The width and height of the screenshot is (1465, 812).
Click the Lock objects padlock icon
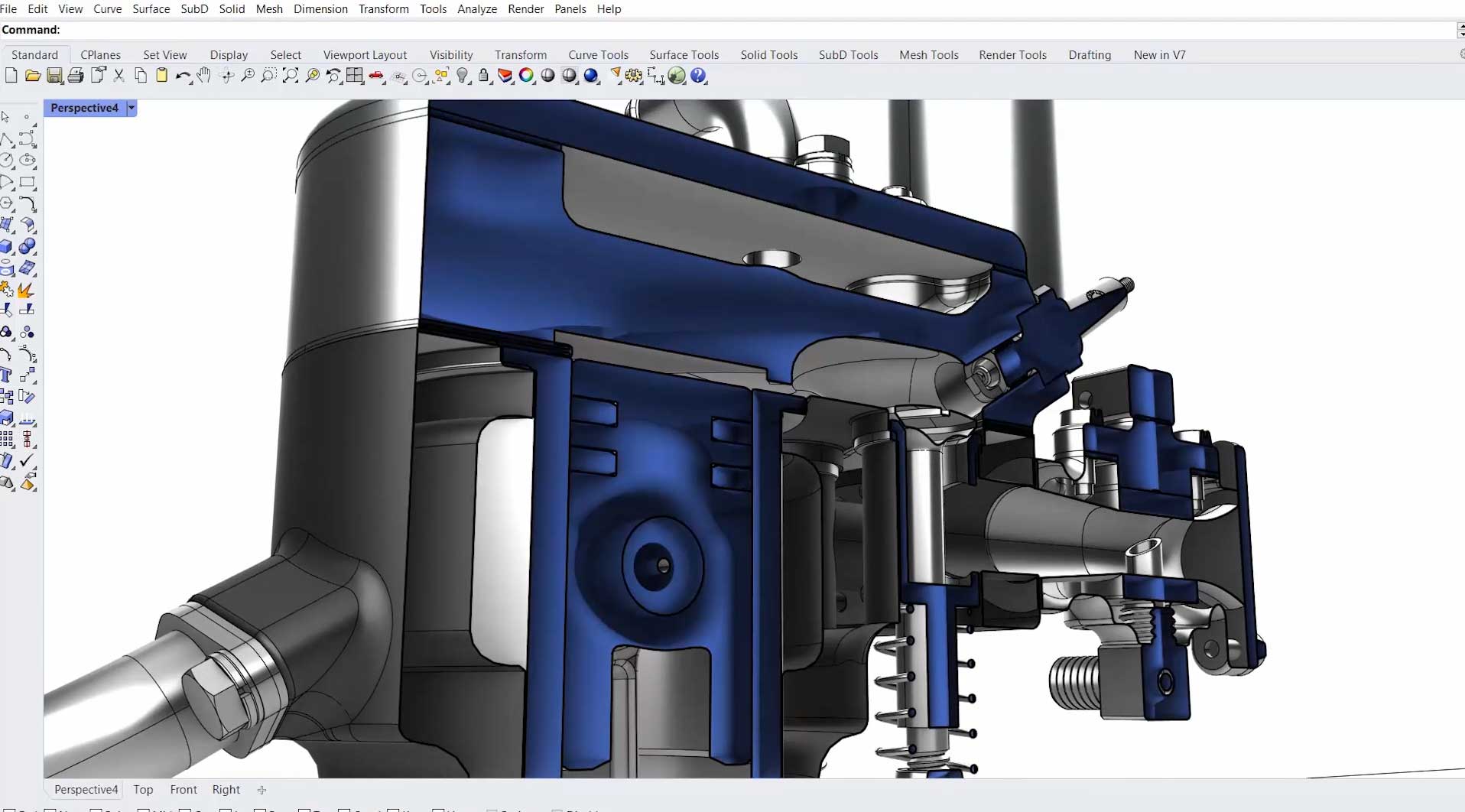click(484, 76)
